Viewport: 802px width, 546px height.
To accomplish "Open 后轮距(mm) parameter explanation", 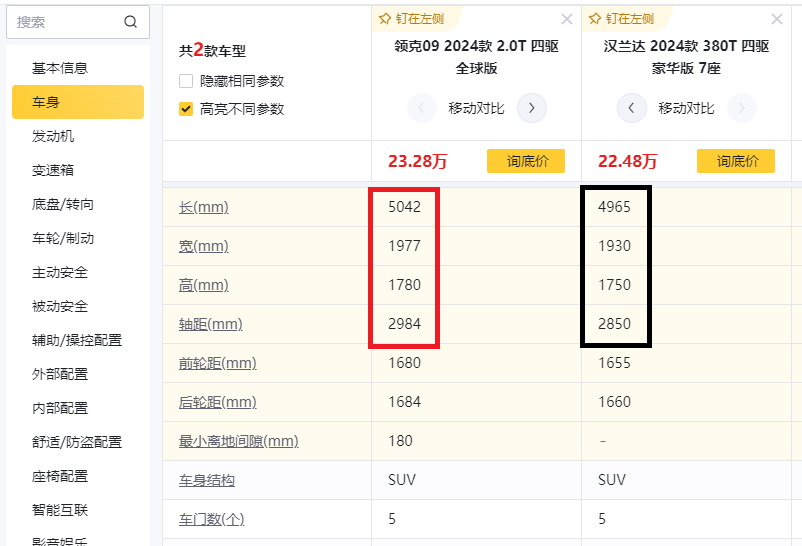I will point(217,402).
